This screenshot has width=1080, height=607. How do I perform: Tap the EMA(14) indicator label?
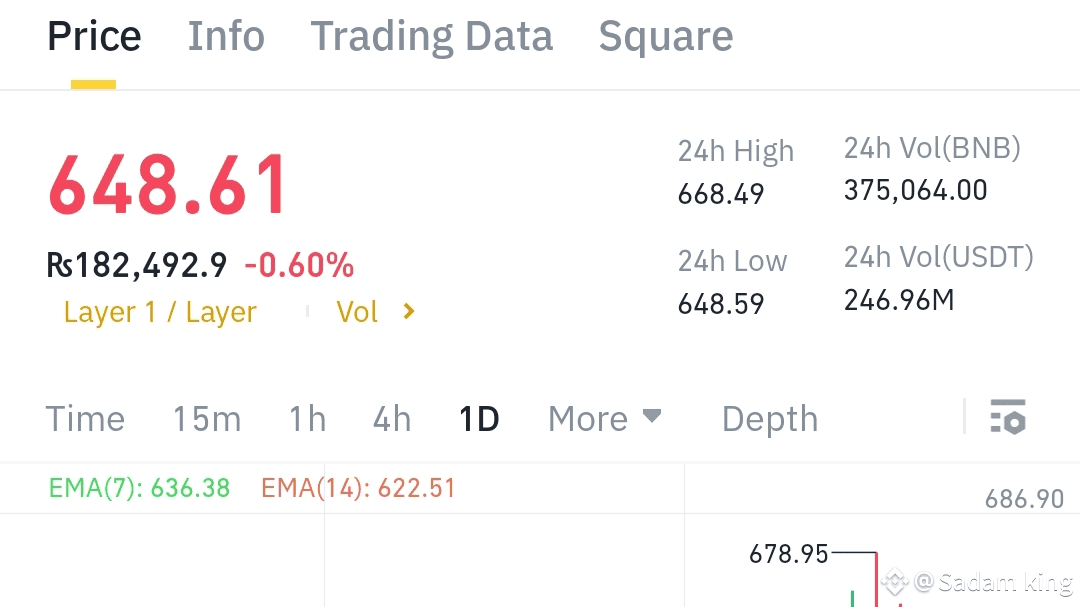358,488
